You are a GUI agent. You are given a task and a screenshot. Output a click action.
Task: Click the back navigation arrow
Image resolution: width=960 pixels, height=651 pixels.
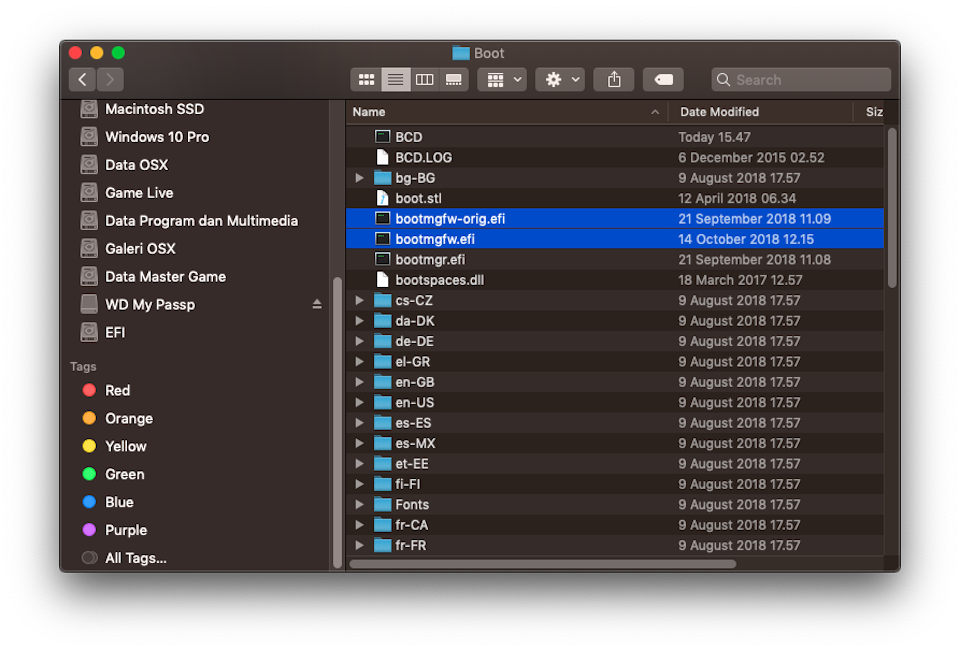click(81, 79)
